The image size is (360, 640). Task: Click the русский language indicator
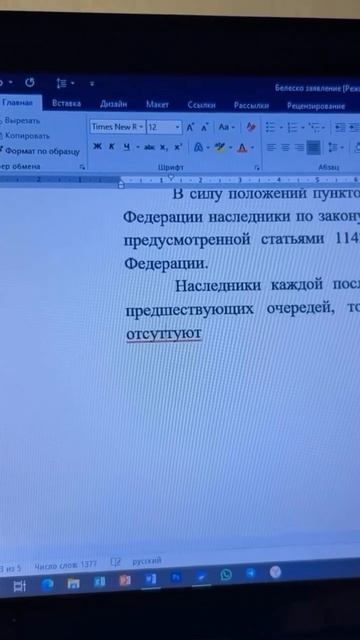click(x=147, y=561)
